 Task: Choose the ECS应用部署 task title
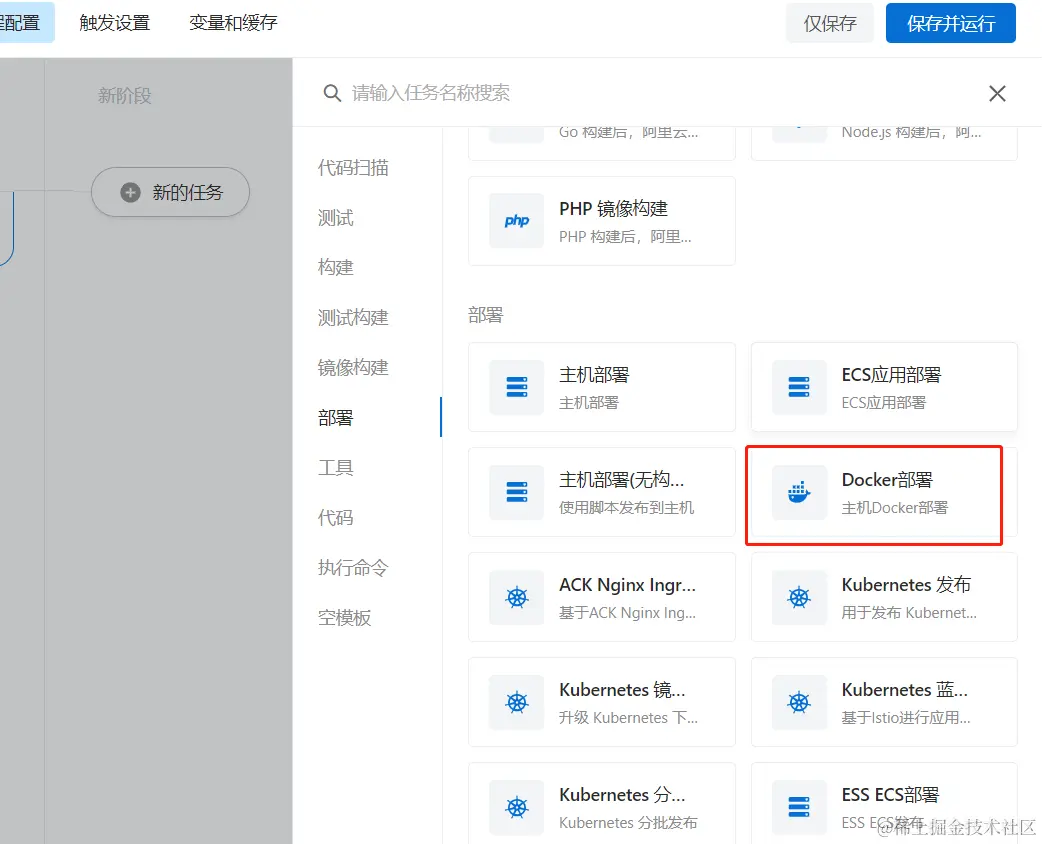tap(891, 375)
